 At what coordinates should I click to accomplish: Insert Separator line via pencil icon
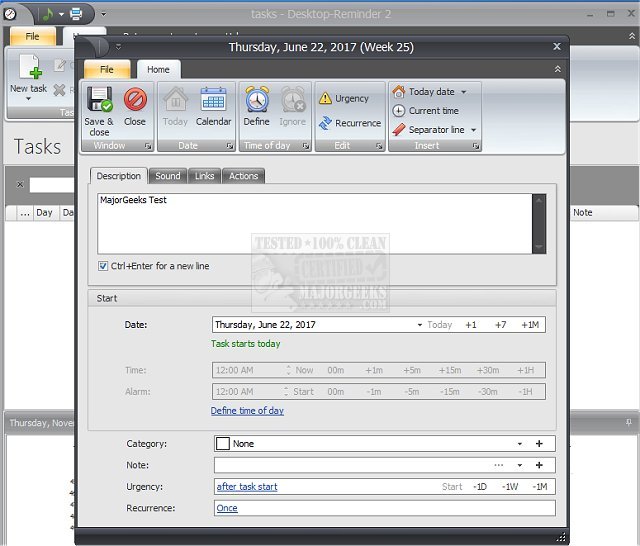[399, 130]
